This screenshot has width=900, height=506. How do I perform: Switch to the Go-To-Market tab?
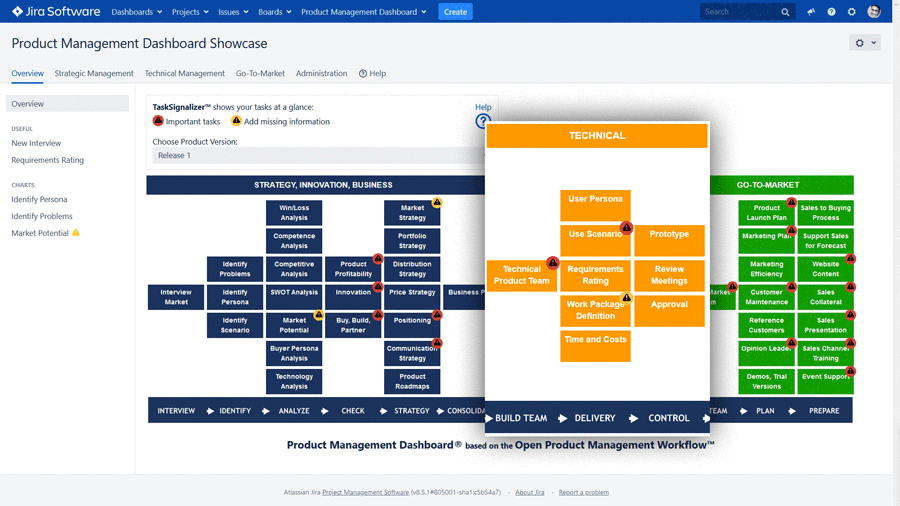click(x=260, y=73)
